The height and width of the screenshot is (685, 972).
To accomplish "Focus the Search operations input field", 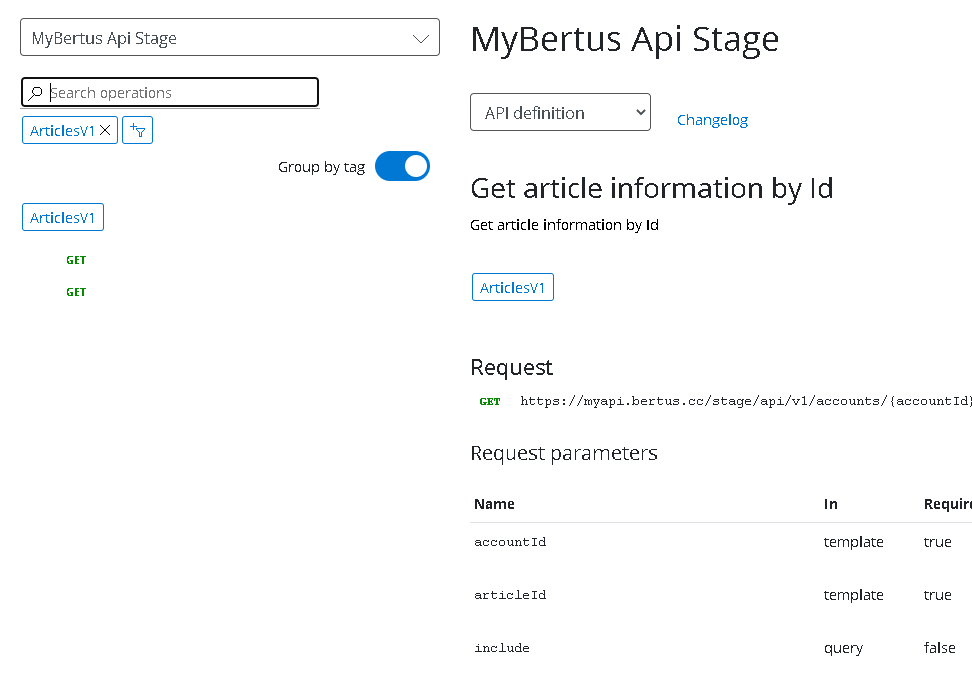I will [x=180, y=93].
